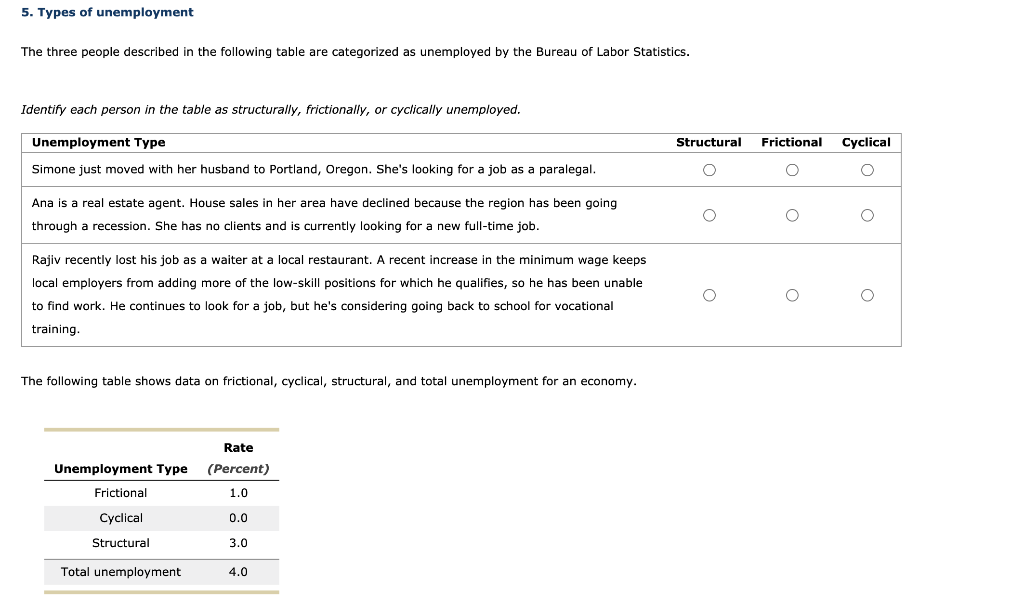Screen dimensions: 1024x616
Task: Click the Unemployment Type header label
Action: point(97,142)
